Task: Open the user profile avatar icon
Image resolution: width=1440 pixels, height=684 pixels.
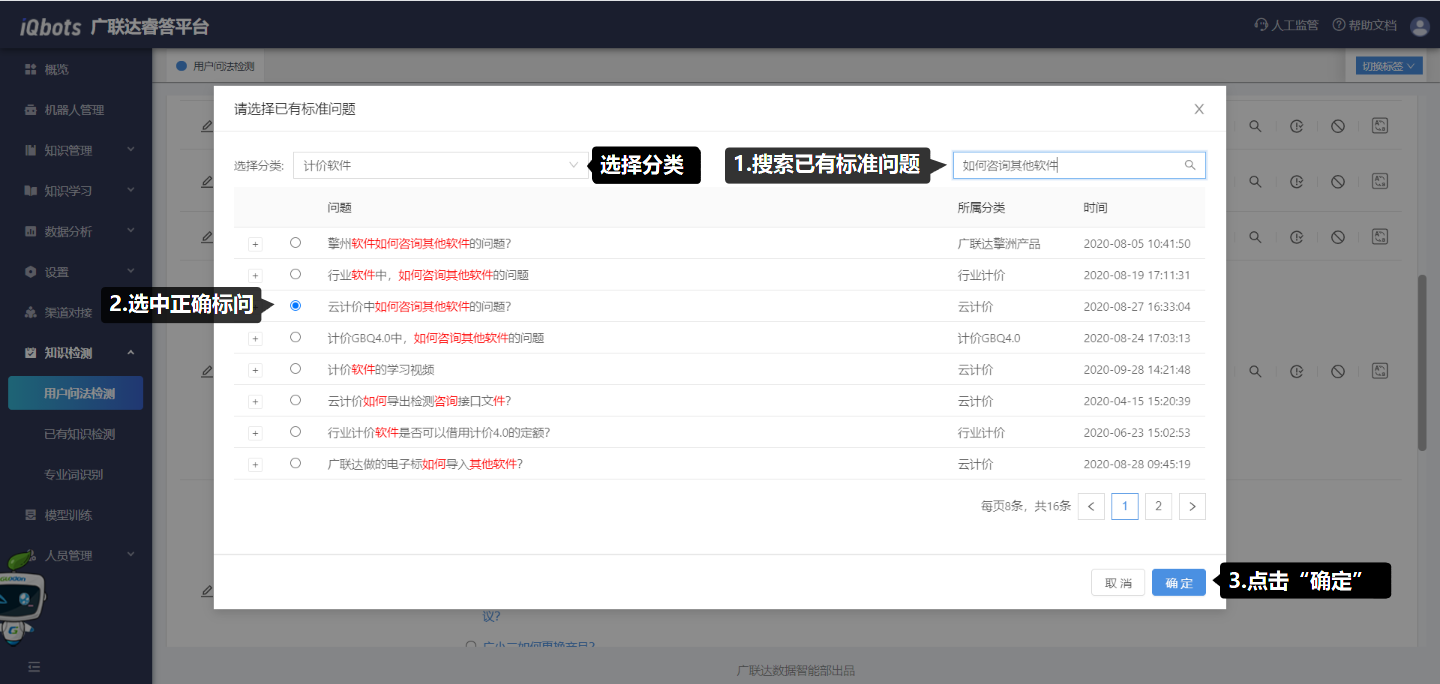Action: [x=1419, y=26]
